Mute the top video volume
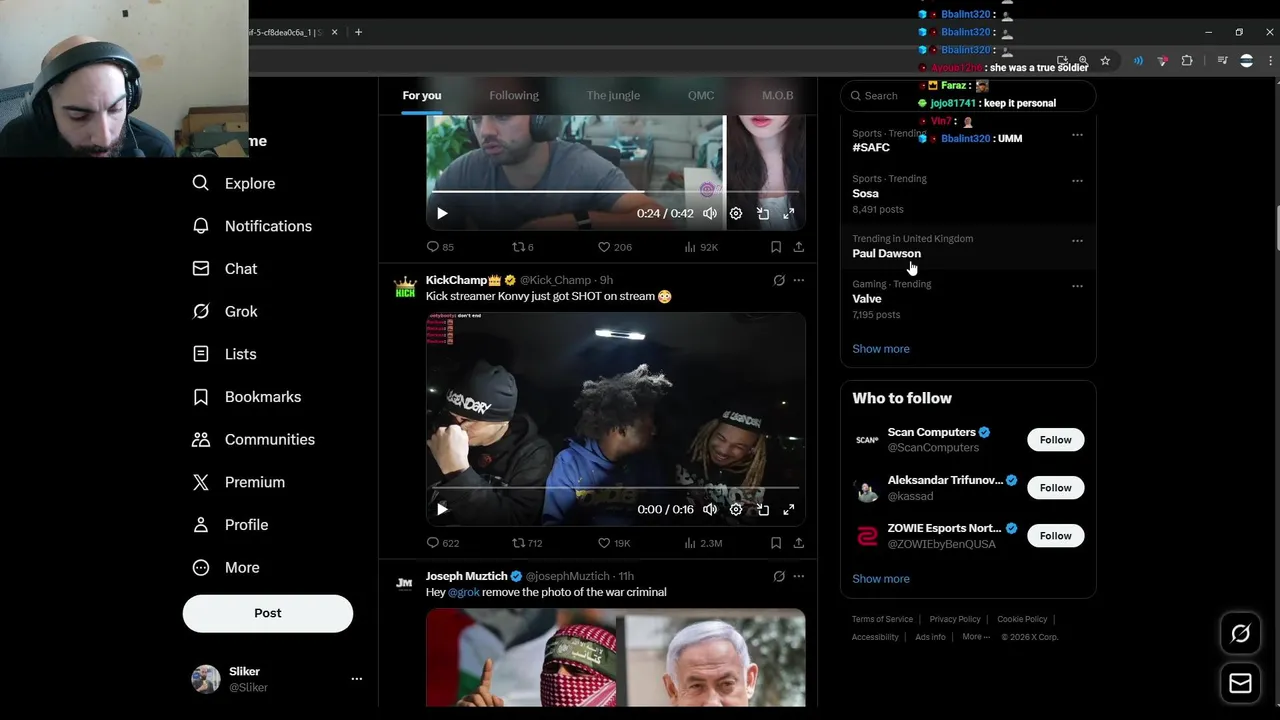 [x=710, y=213]
